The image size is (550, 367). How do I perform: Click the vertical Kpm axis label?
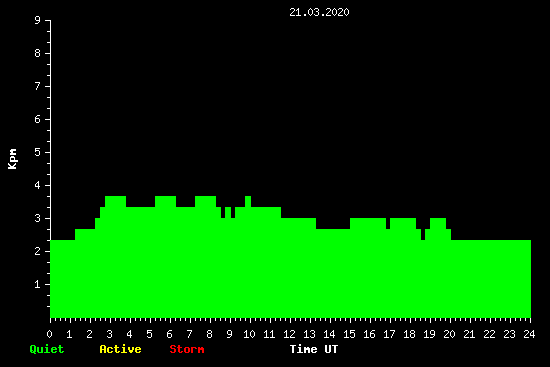12,159
